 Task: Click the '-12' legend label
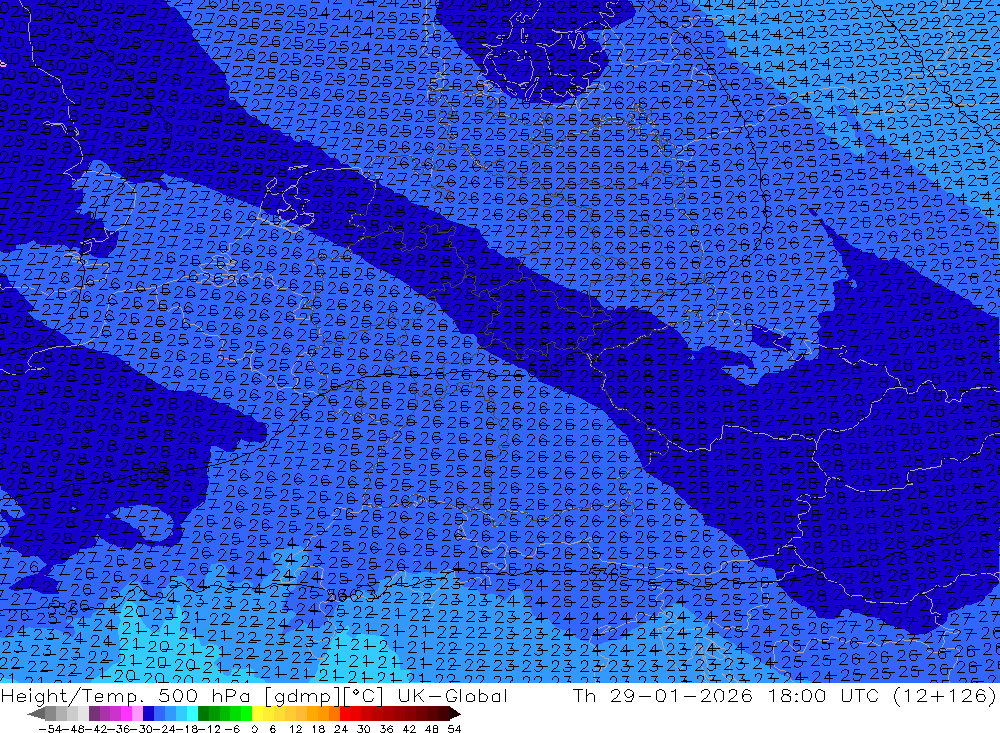click(x=209, y=729)
